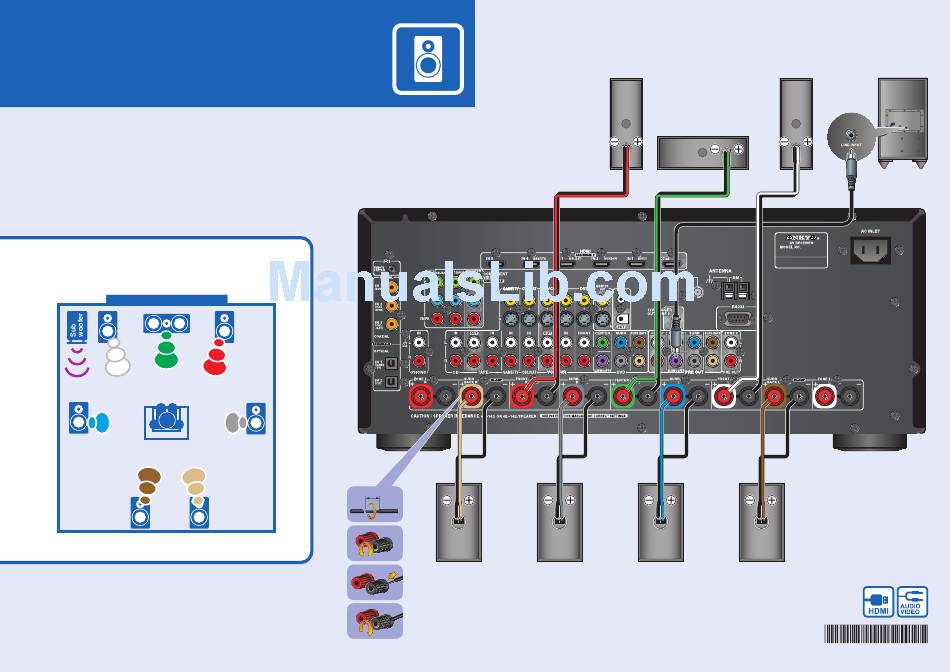Click the tall speaker wired with red cable
The height and width of the screenshot is (672, 950).
(x=626, y=124)
